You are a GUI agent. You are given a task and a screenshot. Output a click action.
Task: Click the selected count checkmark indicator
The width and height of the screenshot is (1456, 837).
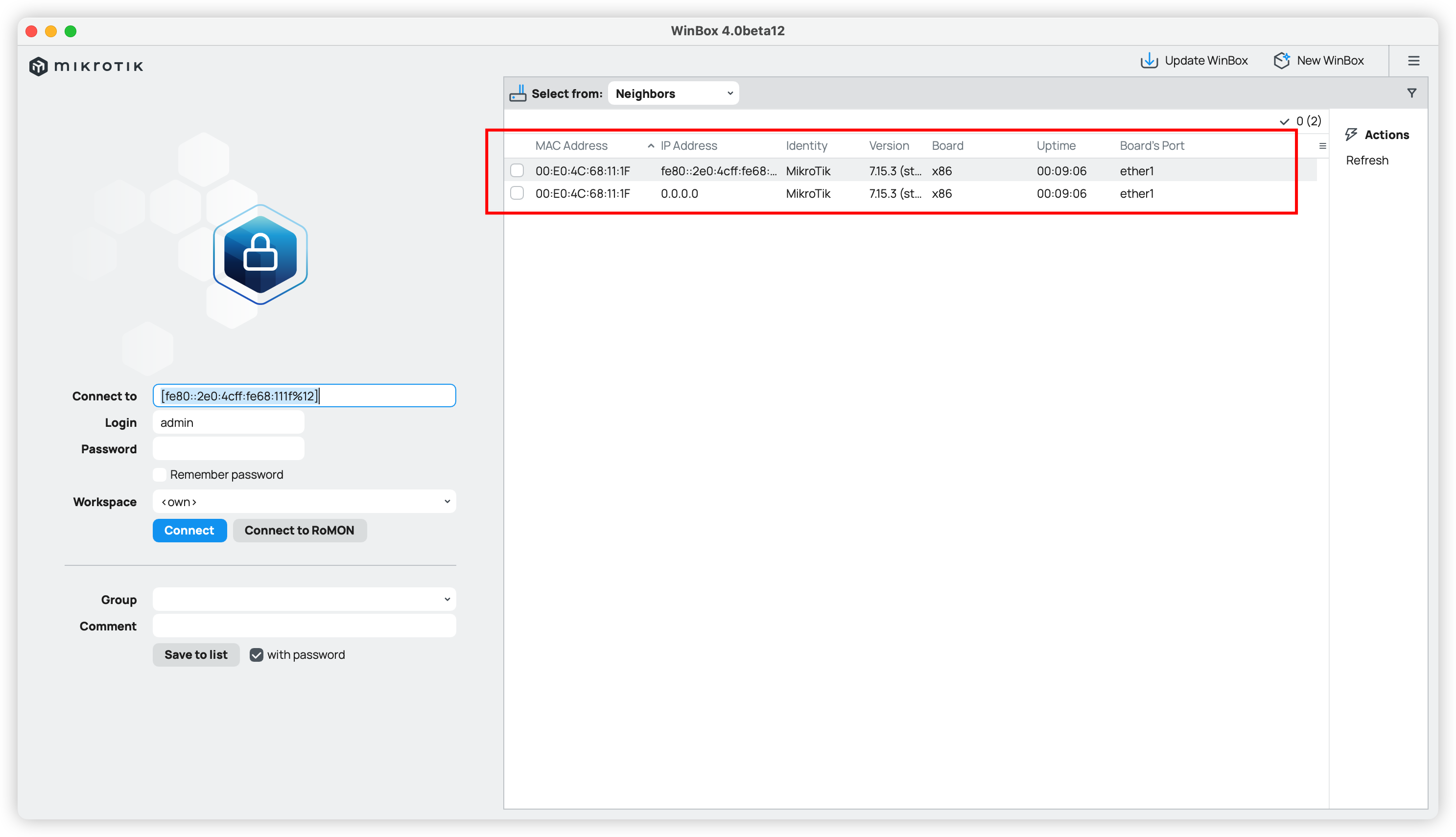pyautogui.click(x=1284, y=121)
